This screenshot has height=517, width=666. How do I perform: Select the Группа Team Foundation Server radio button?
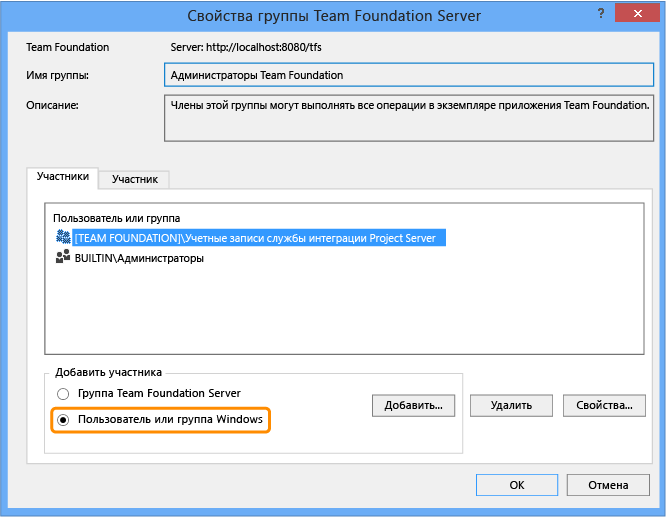[x=63, y=394]
